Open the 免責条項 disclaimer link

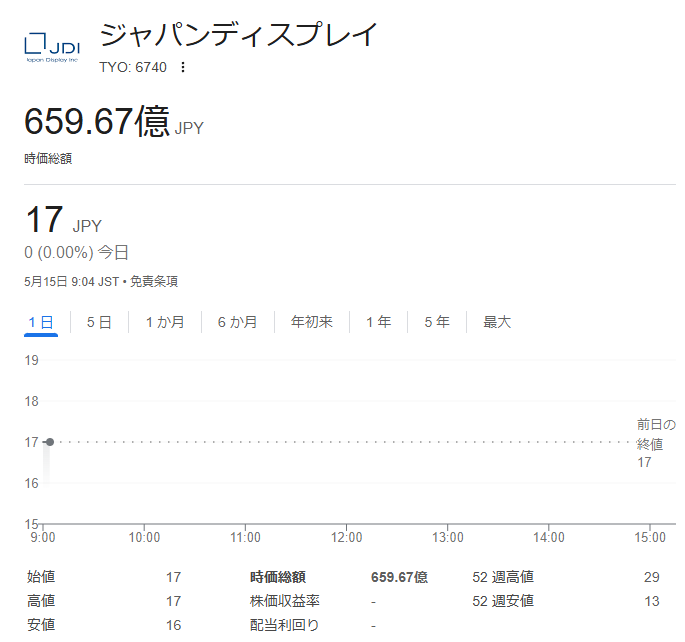[x=154, y=282]
